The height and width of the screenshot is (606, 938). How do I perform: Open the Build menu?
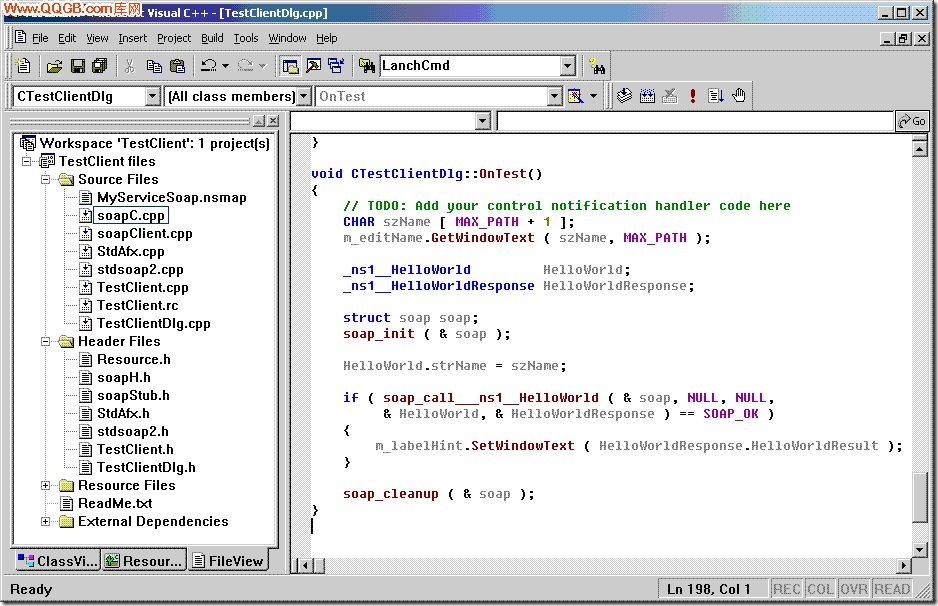(212, 38)
